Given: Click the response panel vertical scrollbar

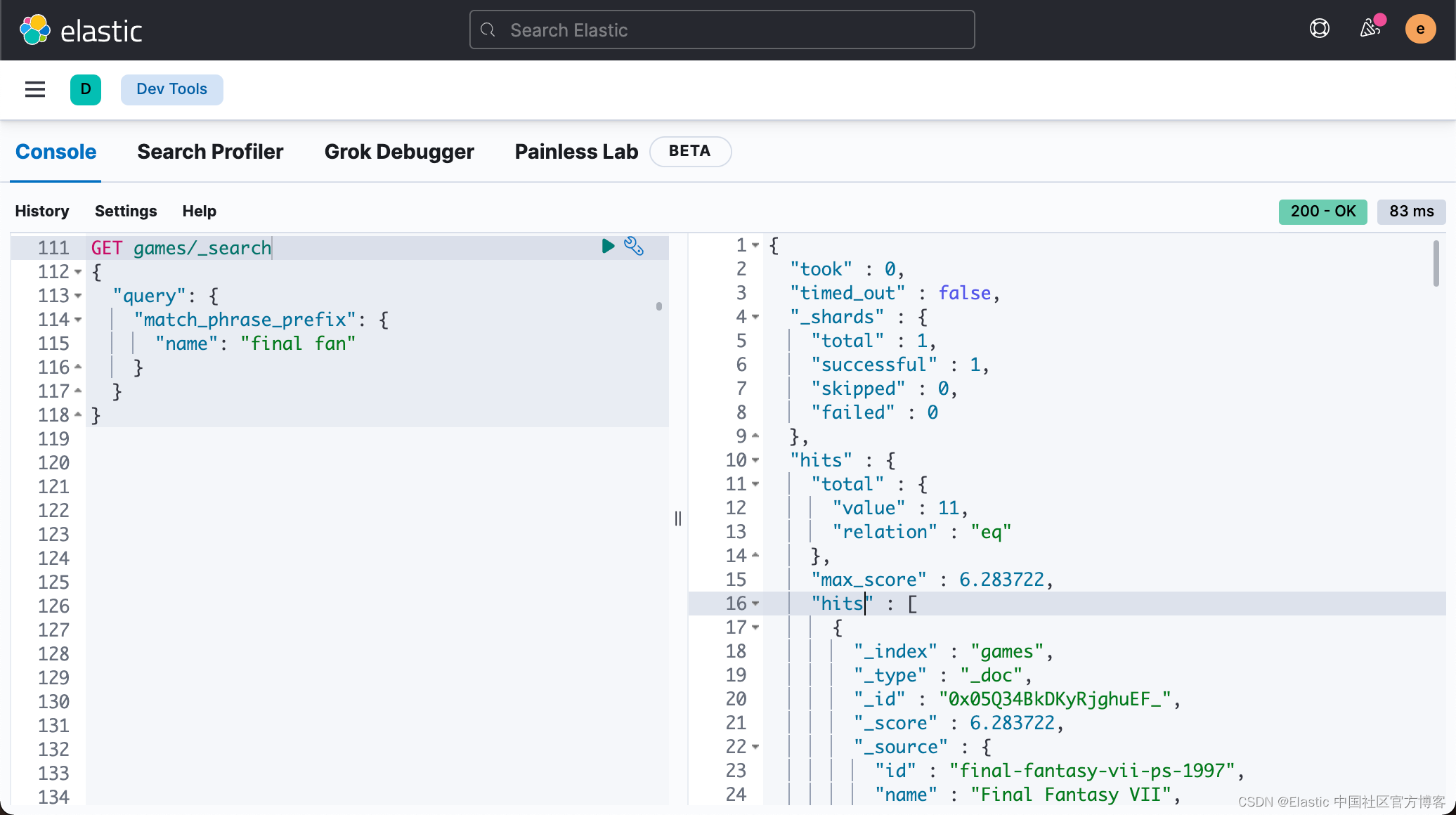Looking at the screenshot, I should 1436,264.
